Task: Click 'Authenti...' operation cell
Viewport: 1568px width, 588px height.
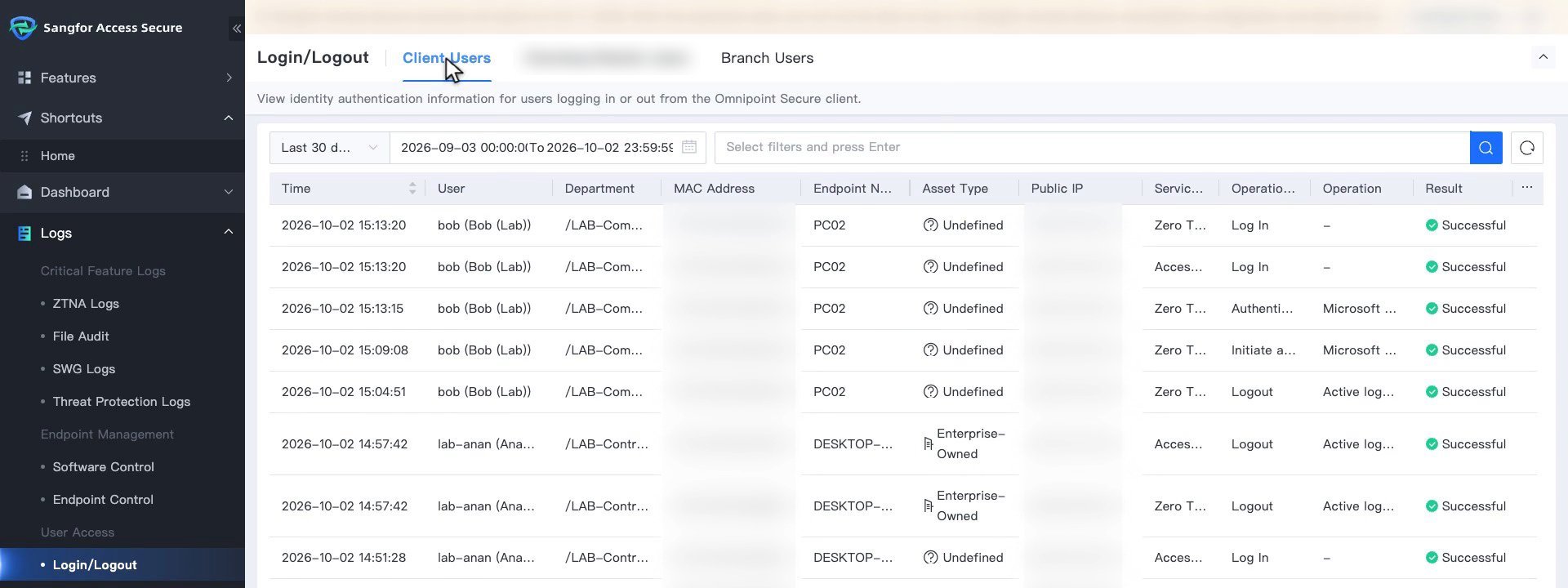Action: click(x=1262, y=309)
